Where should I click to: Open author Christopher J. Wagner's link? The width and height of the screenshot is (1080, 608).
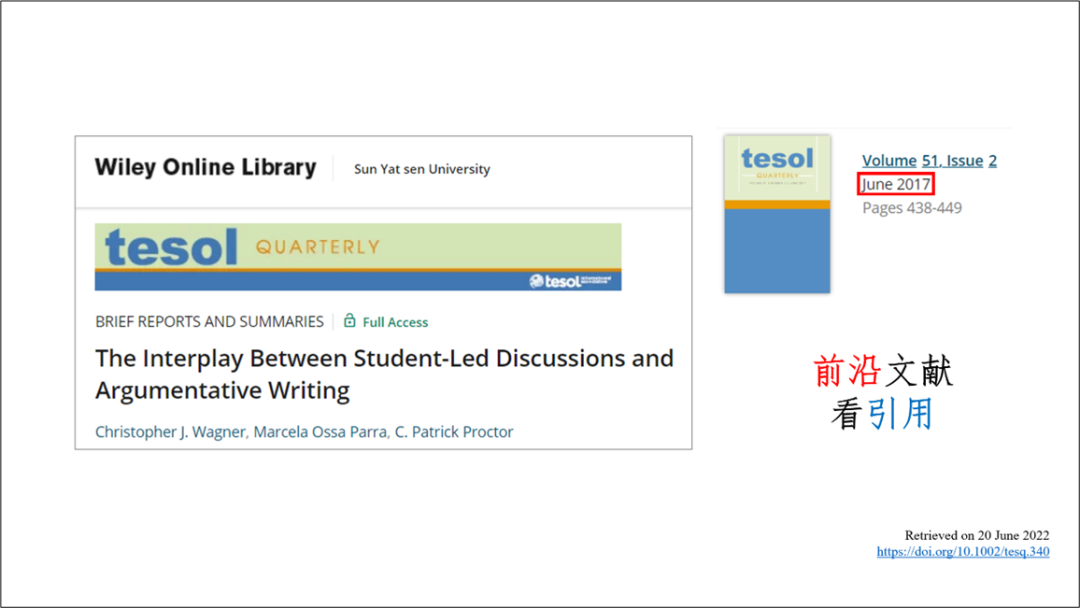pos(170,432)
